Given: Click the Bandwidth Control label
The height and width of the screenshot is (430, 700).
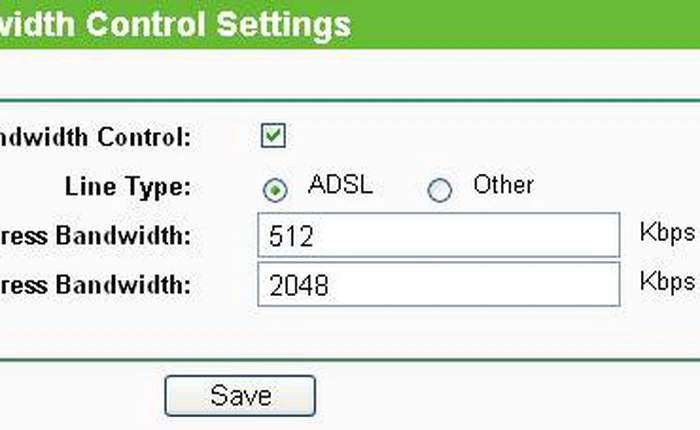Looking at the screenshot, I should coord(95,136).
